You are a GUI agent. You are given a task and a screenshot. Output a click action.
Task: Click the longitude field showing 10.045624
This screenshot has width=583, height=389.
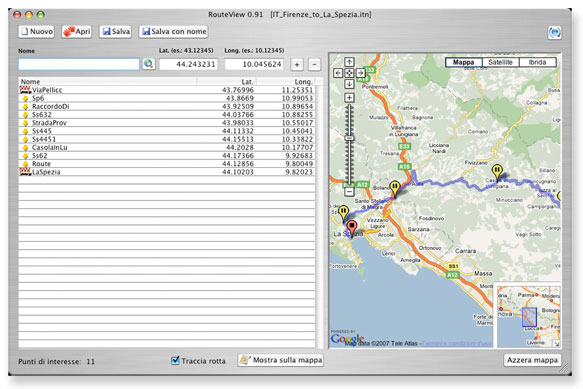tap(254, 64)
